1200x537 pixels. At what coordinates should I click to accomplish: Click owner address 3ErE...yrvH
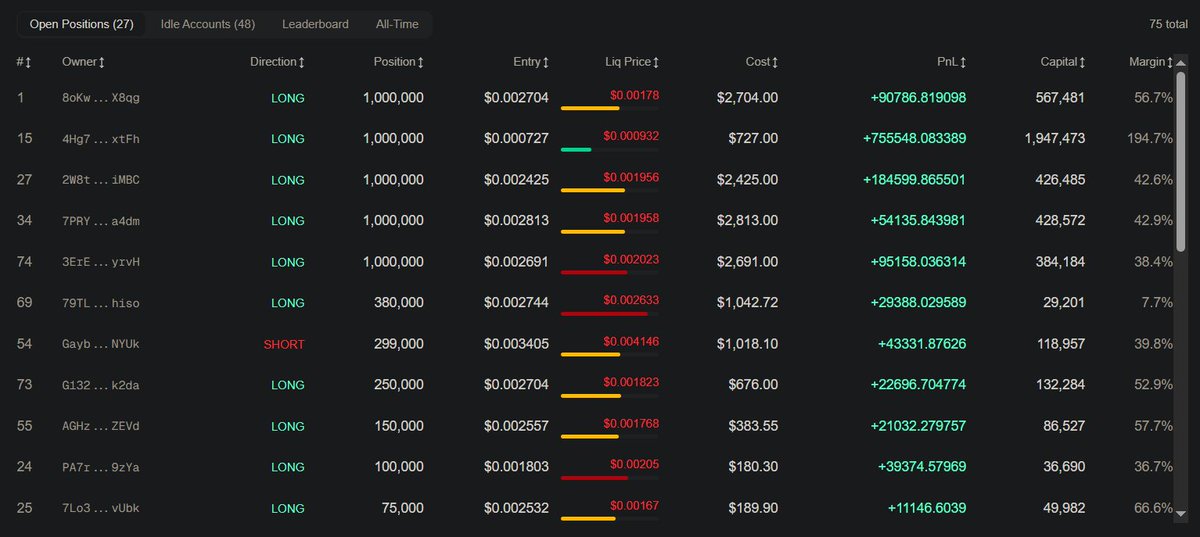(101, 262)
